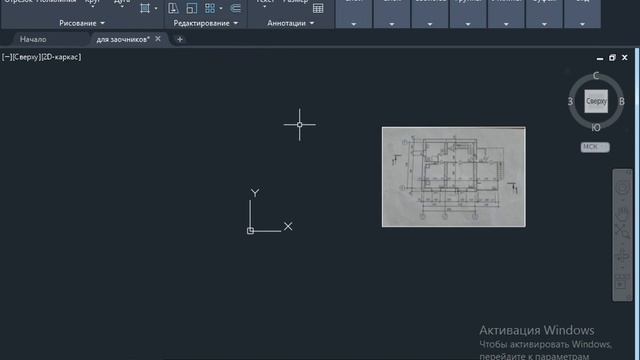Select the Stretch edit tool
The image size is (640, 360).
click(x=173, y=8)
